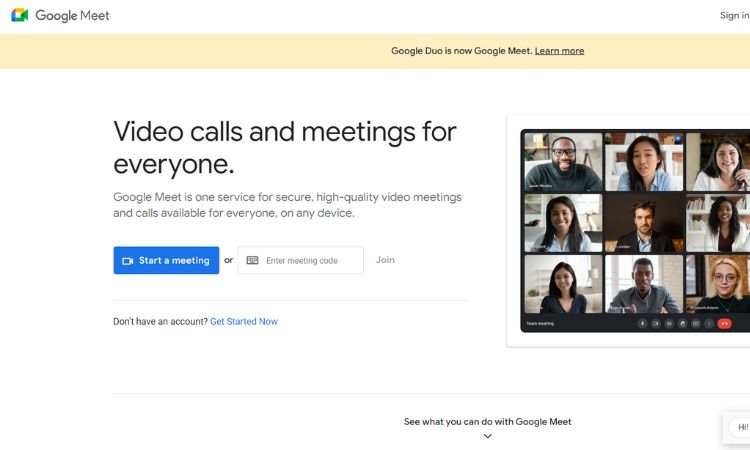Click the bearded man in suit video tile
This screenshot has width=750, height=450.
pyautogui.click(x=644, y=223)
